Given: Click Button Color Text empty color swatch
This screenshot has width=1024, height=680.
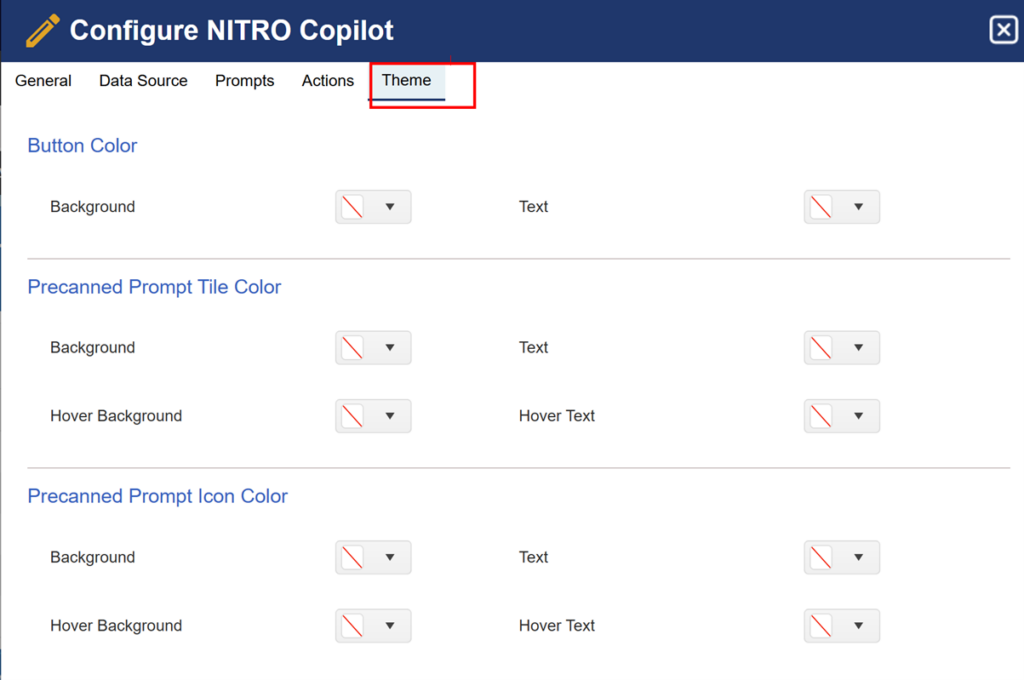Looking at the screenshot, I should tap(821, 207).
